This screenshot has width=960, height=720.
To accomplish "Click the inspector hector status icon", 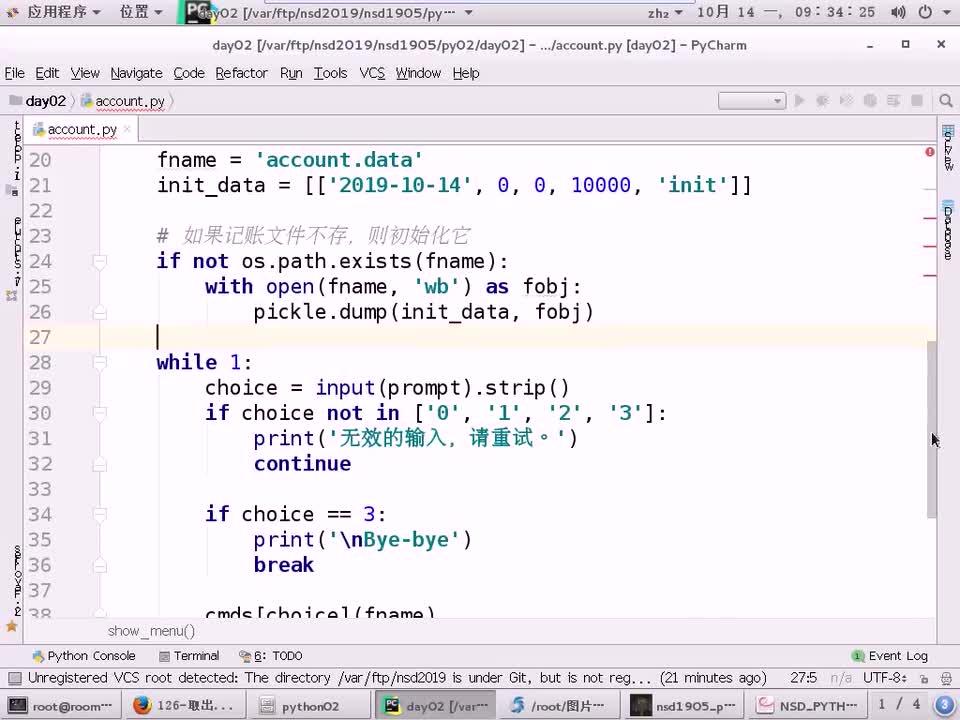I will pos(946,678).
